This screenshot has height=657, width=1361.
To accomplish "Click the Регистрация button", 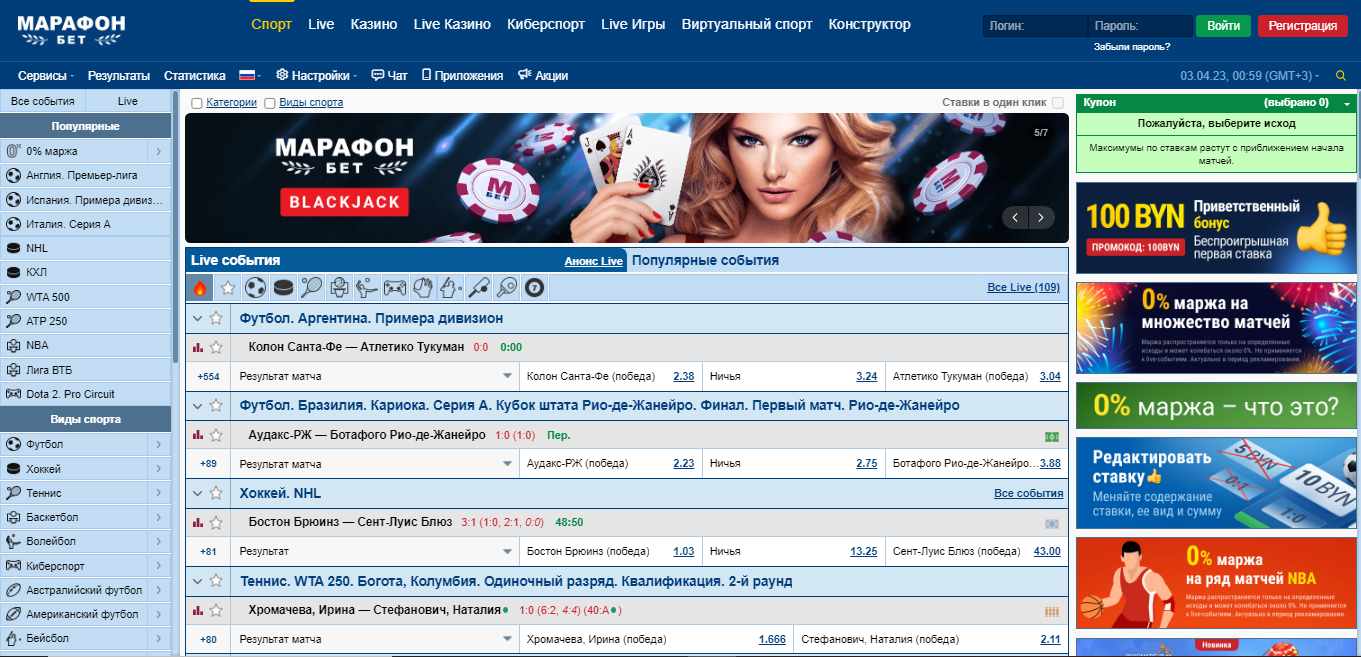I will coord(1302,26).
